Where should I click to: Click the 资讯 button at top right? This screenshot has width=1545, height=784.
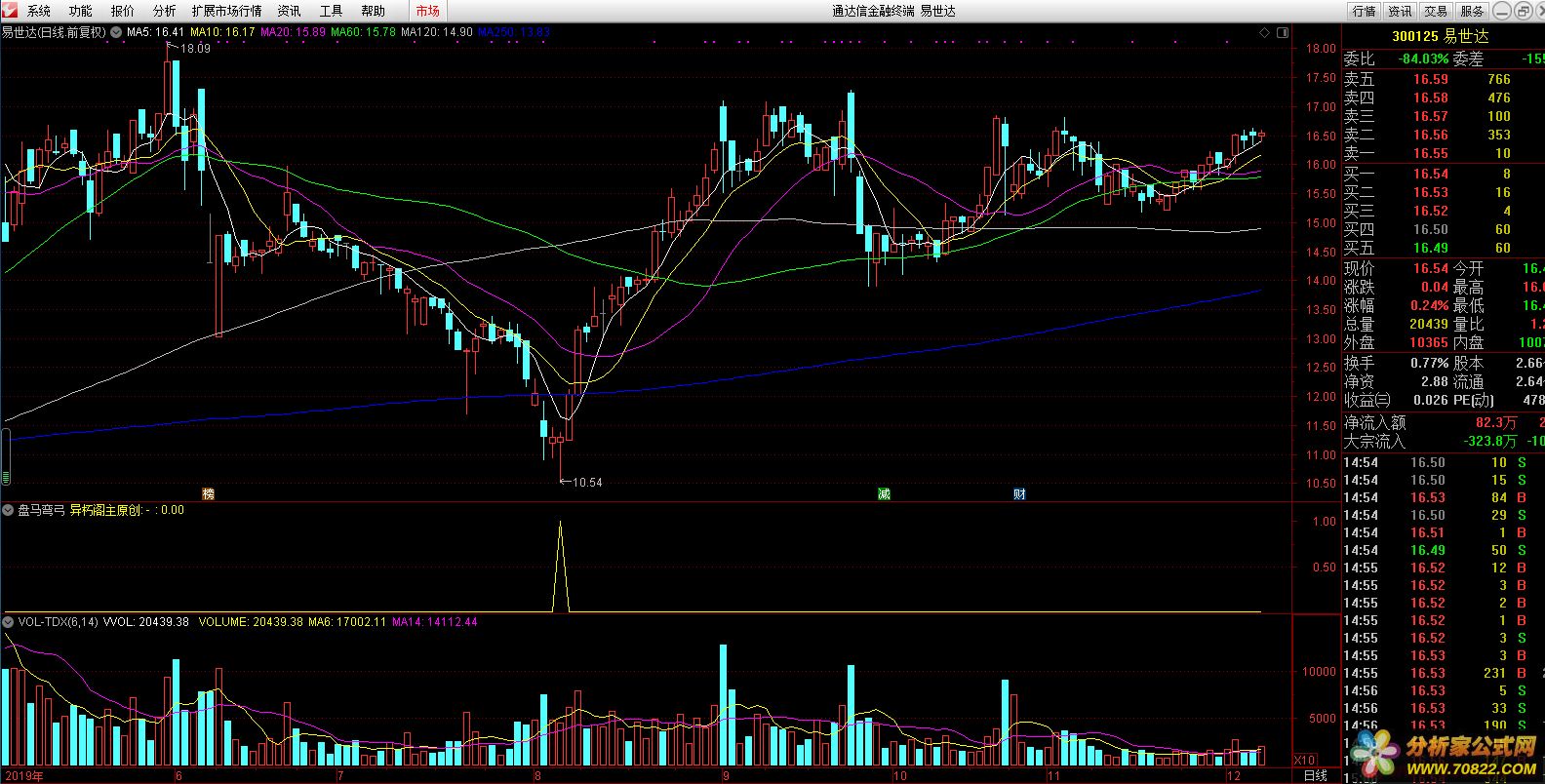click(x=1401, y=11)
